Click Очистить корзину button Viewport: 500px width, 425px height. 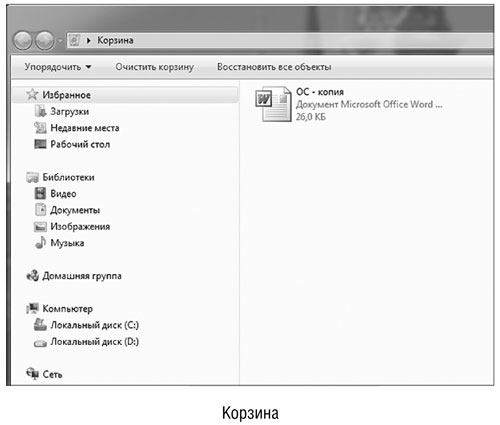click(x=154, y=67)
